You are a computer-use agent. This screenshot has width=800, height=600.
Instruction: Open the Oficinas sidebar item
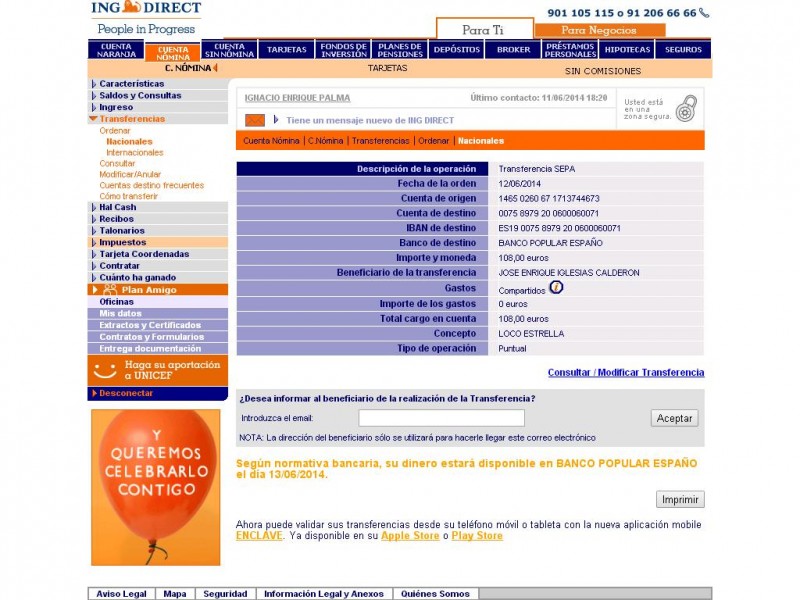coord(158,302)
